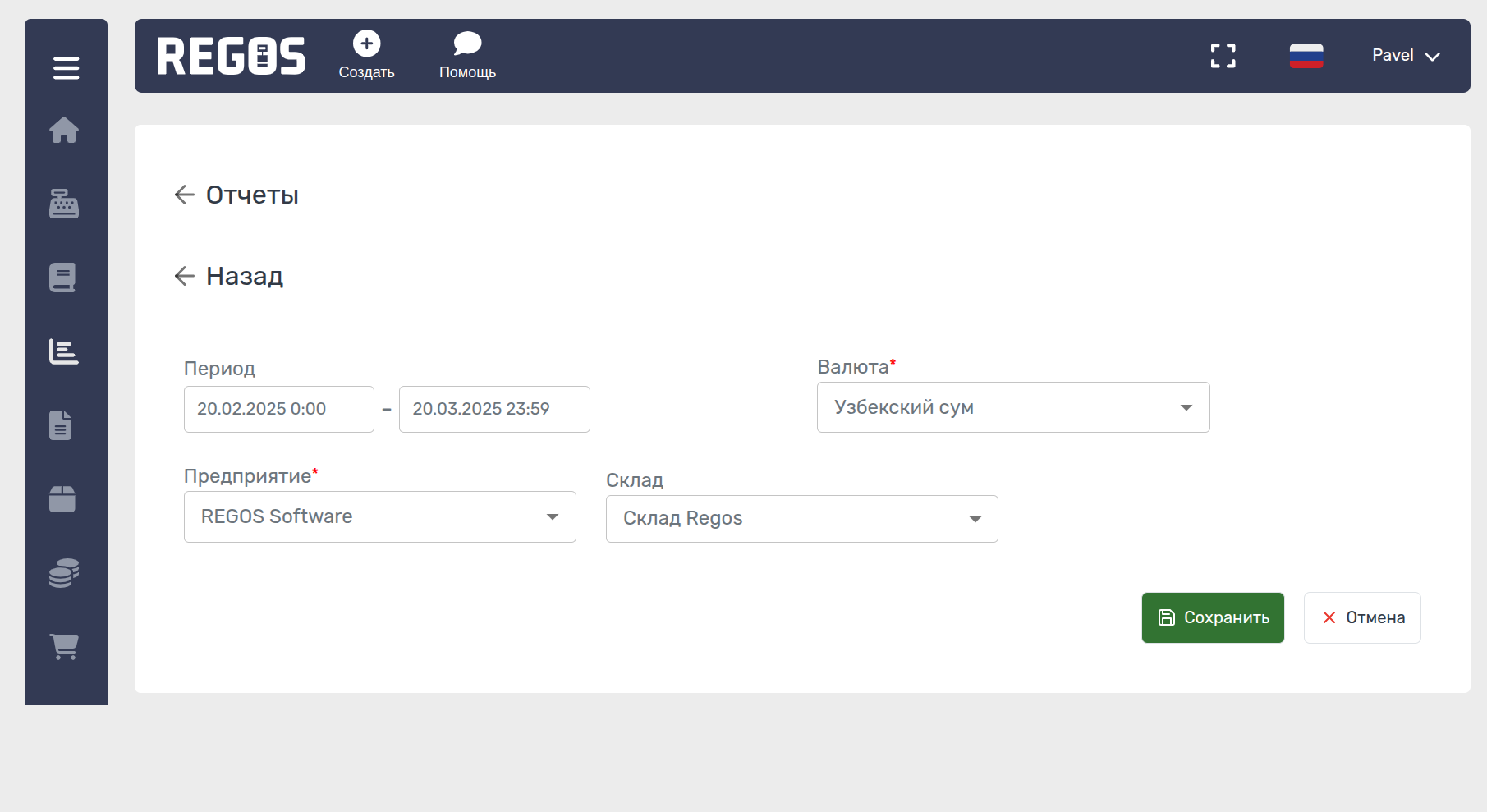The width and height of the screenshot is (1487, 812).
Task: Go to the Home sidebar icon
Action: point(64,130)
